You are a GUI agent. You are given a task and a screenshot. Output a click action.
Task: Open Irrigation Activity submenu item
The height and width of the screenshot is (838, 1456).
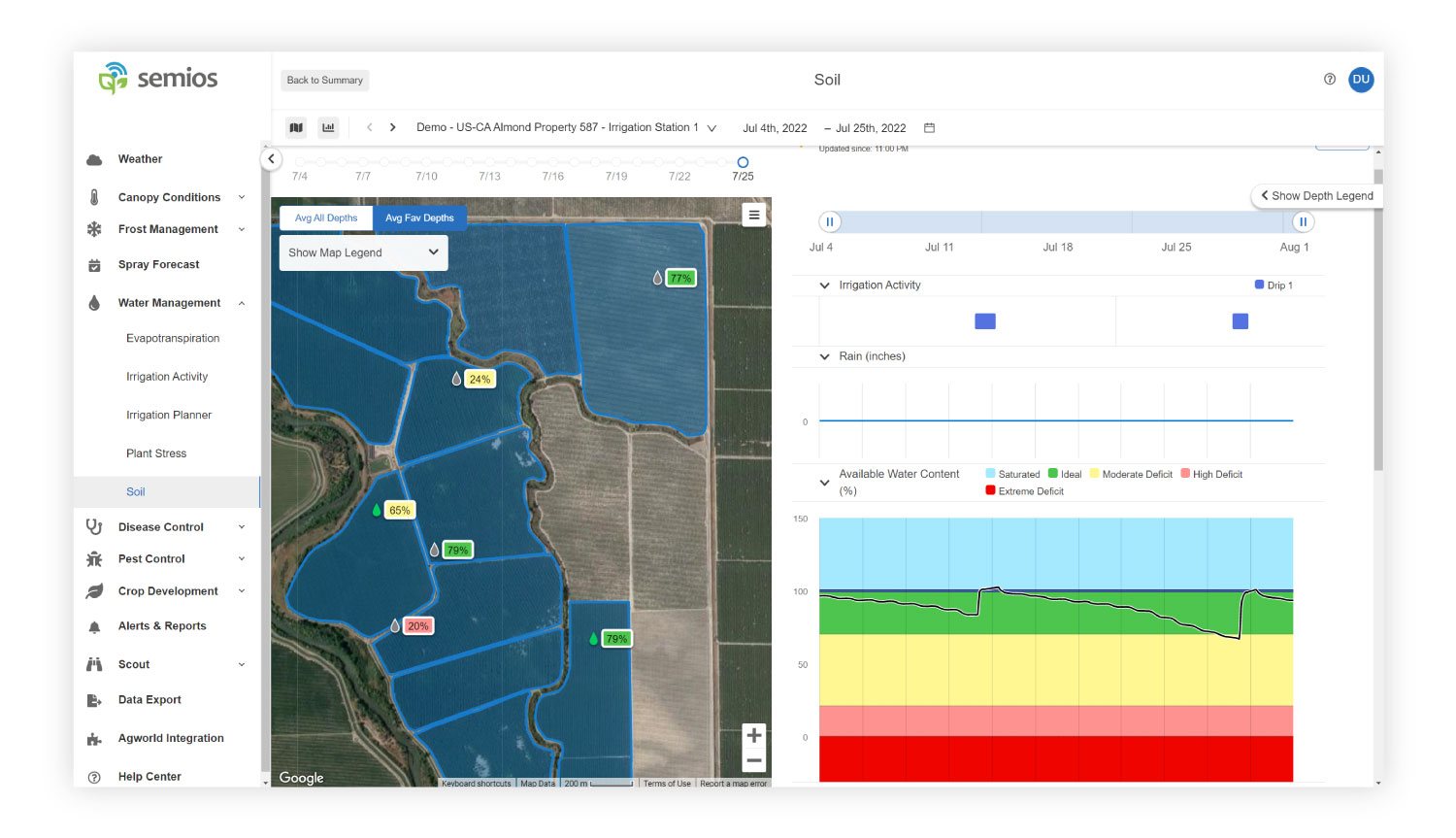pyautogui.click(x=167, y=377)
